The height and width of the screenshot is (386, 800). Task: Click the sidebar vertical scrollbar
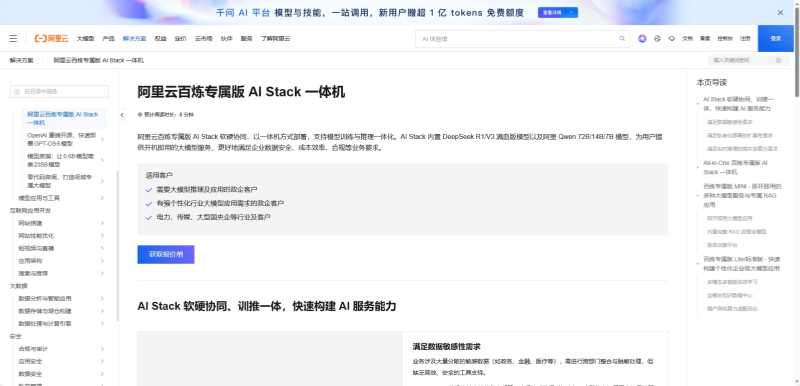pyautogui.click(x=117, y=246)
